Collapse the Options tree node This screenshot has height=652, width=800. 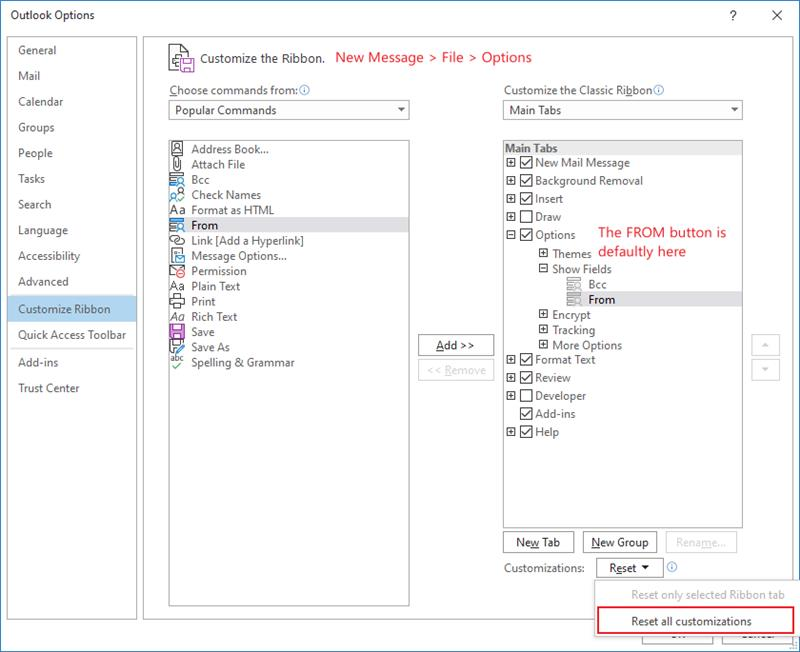[x=511, y=235]
